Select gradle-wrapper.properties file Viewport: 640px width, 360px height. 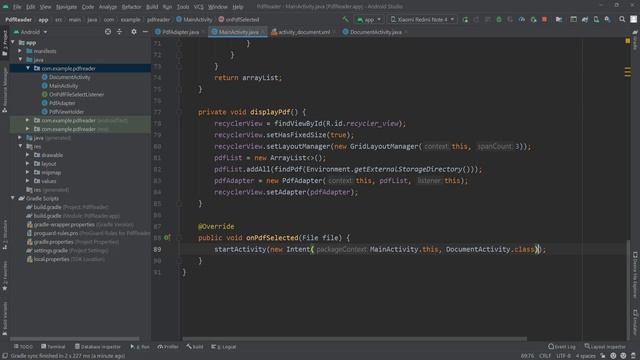click(x=64, y=224)
